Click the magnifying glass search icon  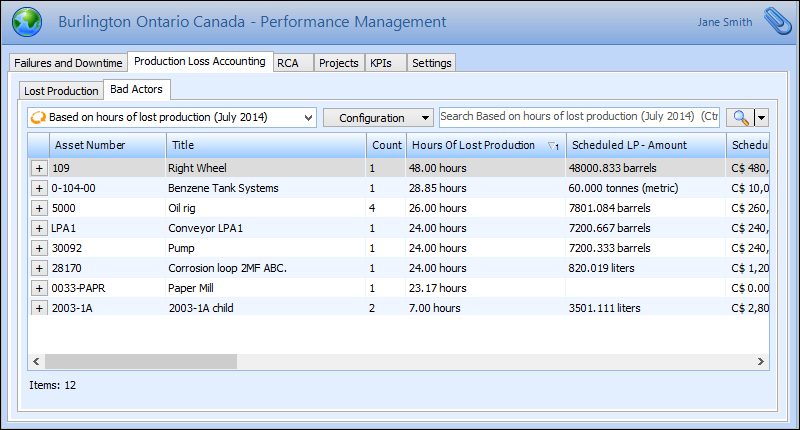pyautogui.click(x=740, y=118)
